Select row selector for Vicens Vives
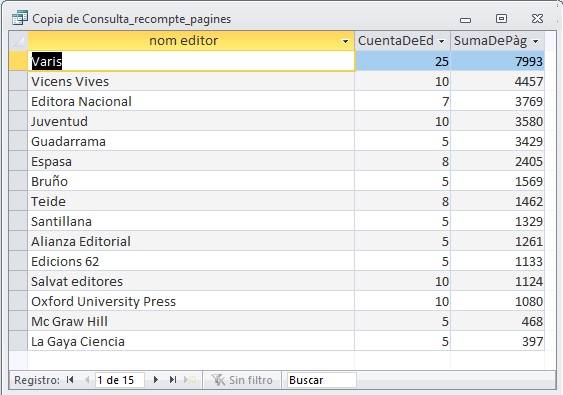Screen dimensions: 563x395 [x=18, y=81]
